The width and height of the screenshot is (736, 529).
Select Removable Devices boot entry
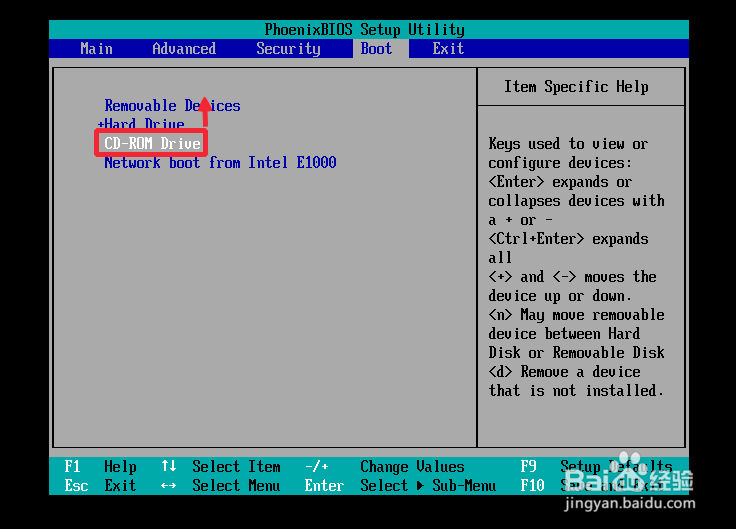point(172,106)
